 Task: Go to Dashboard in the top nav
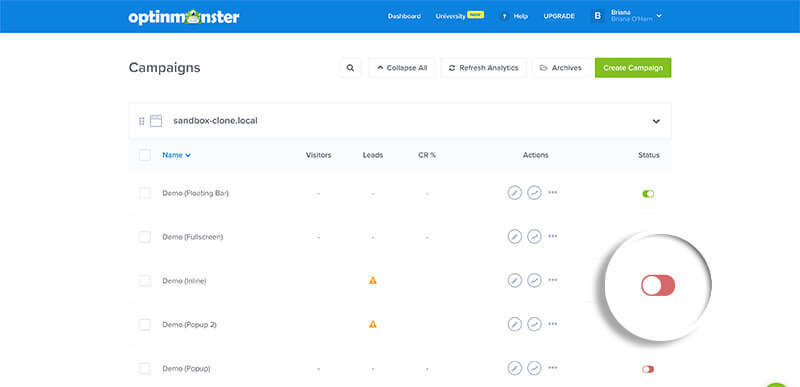(404, 16)
